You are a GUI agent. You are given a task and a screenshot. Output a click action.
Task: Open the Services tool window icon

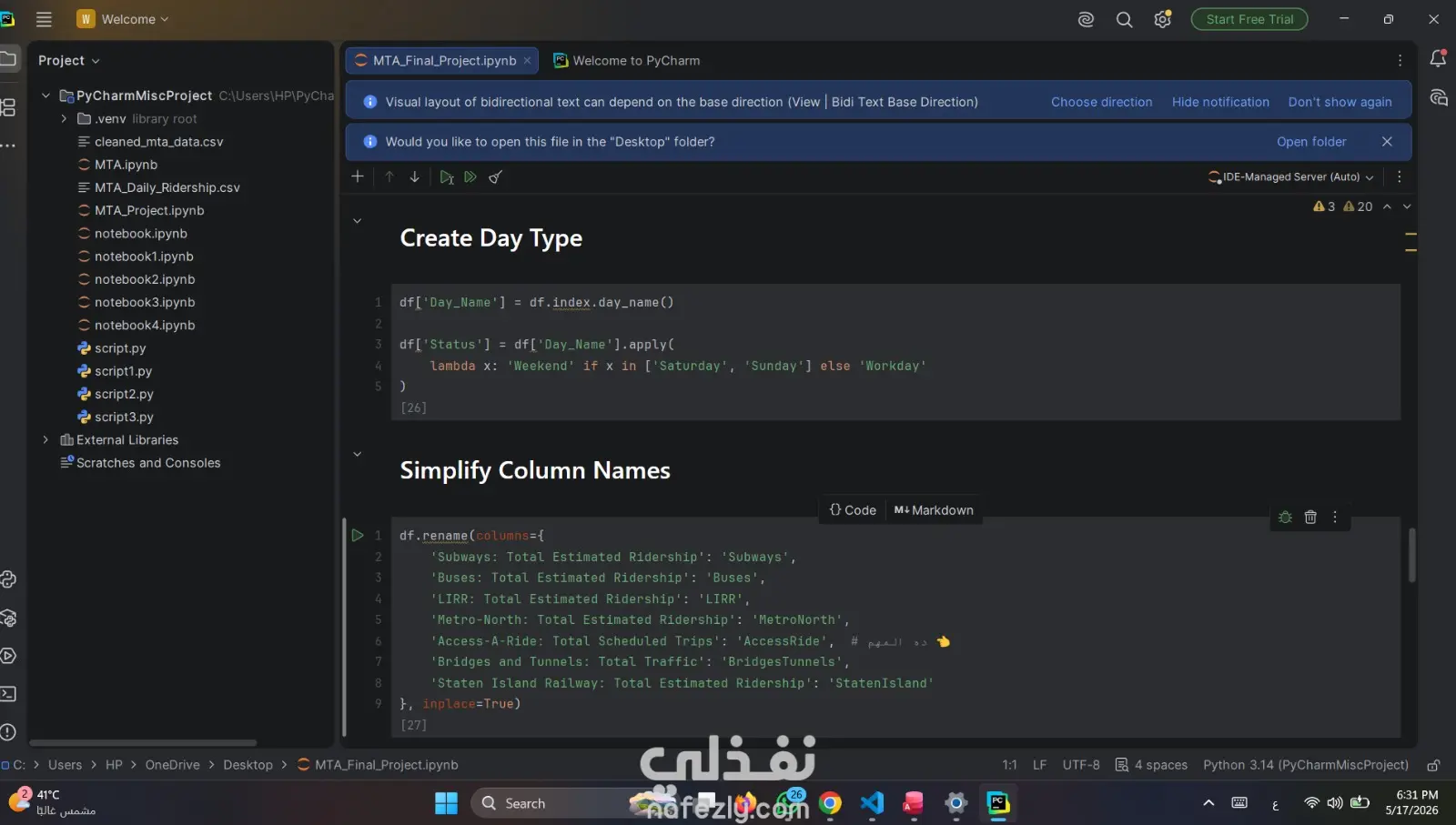point(8,656)
